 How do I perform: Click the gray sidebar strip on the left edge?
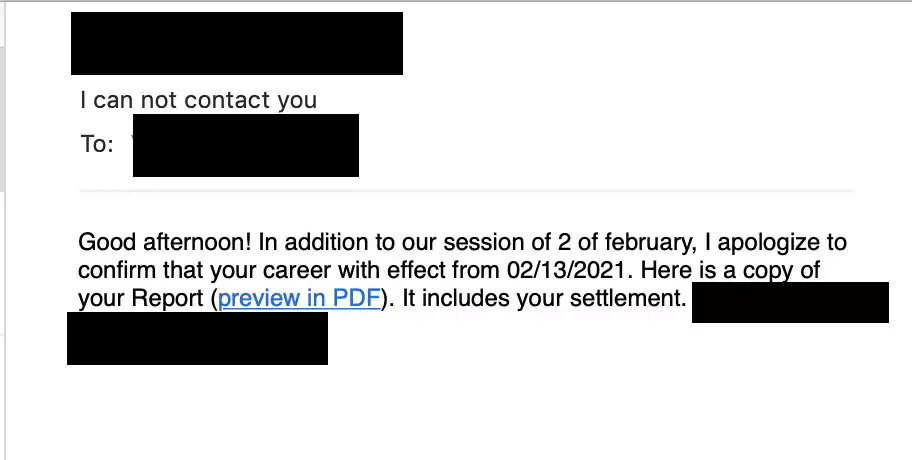[x=2, y=119]
